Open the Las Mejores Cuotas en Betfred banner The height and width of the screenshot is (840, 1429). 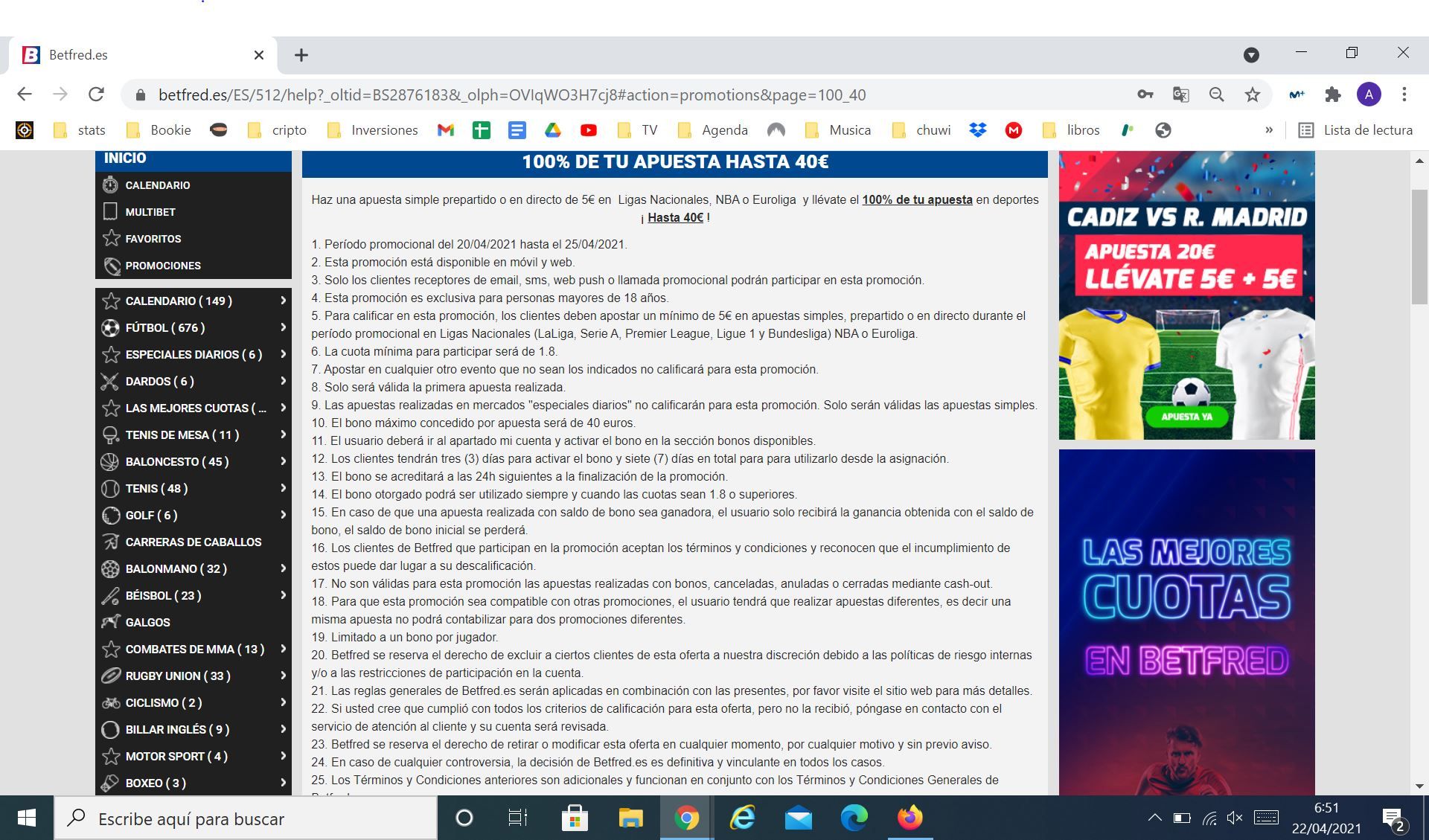pyautogui.click(x=1186, y=622)
